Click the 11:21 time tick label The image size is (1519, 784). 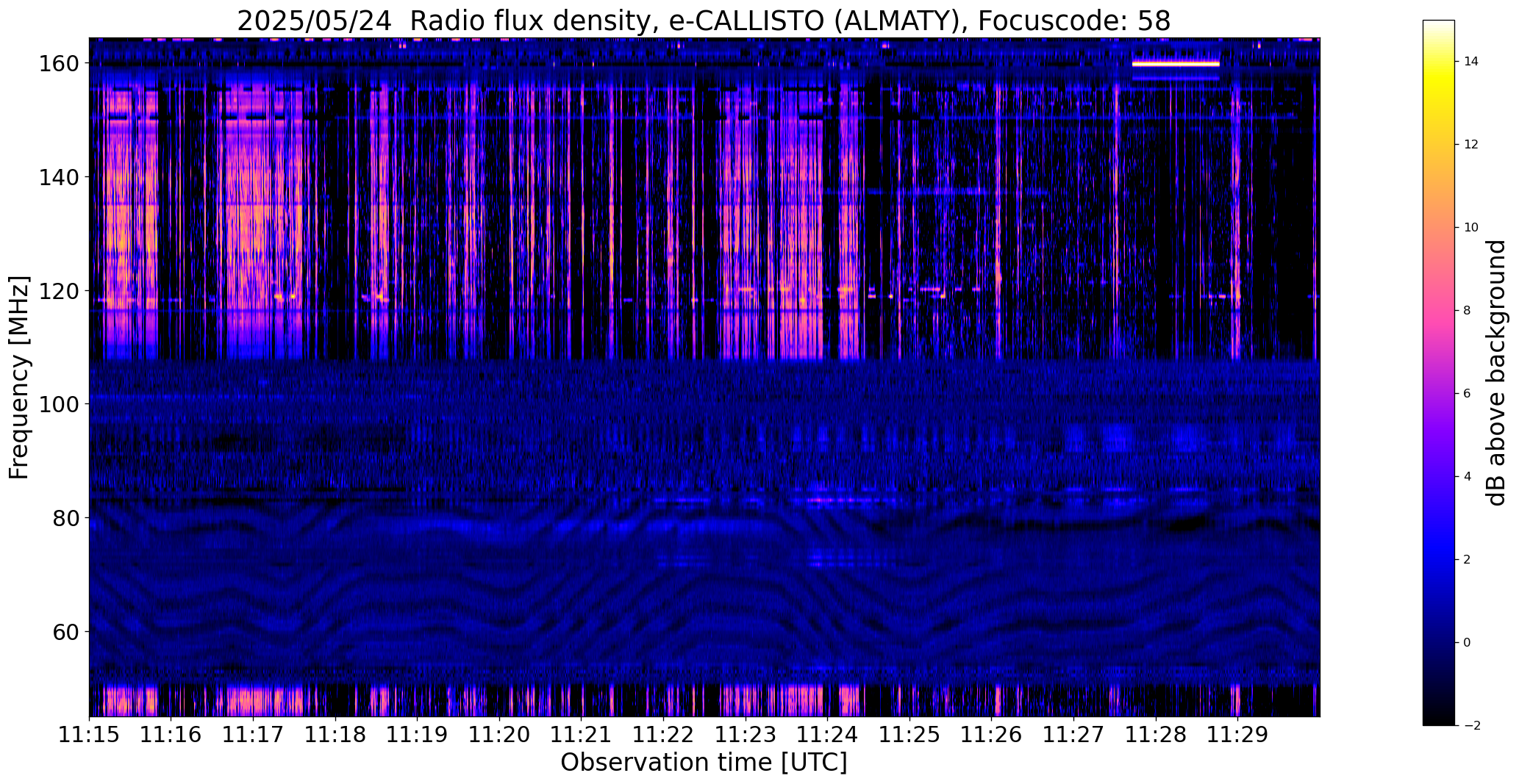tap(582, 735)
